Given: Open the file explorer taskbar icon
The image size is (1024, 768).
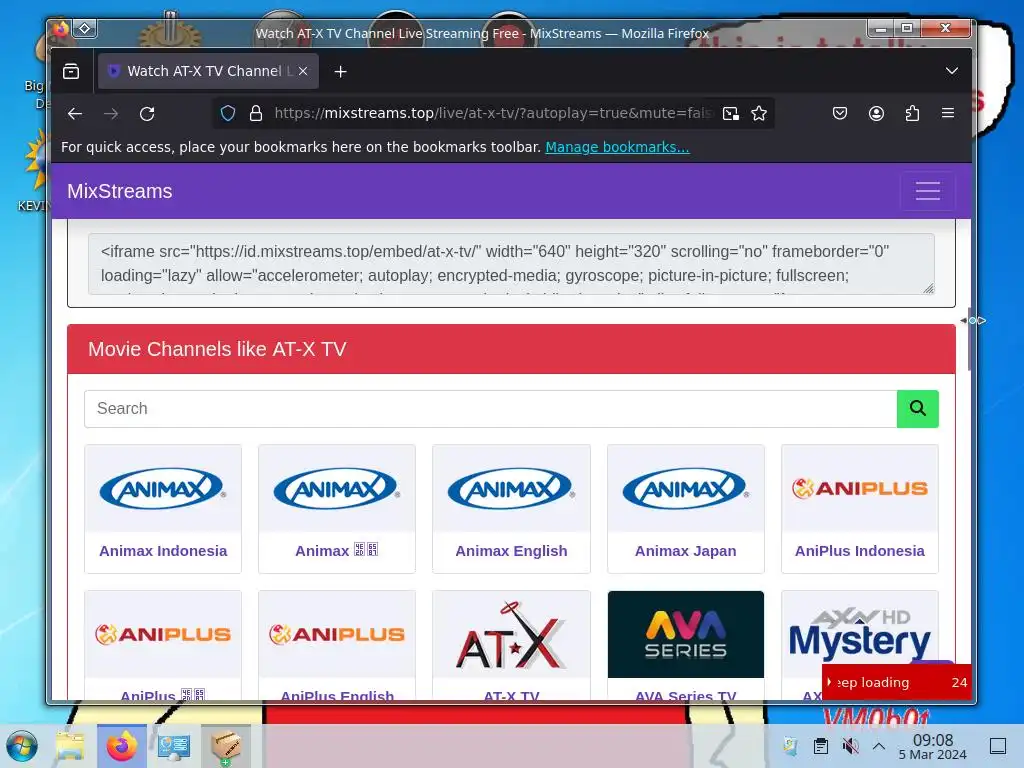Looking at the screenshot, I should point(70,746).
